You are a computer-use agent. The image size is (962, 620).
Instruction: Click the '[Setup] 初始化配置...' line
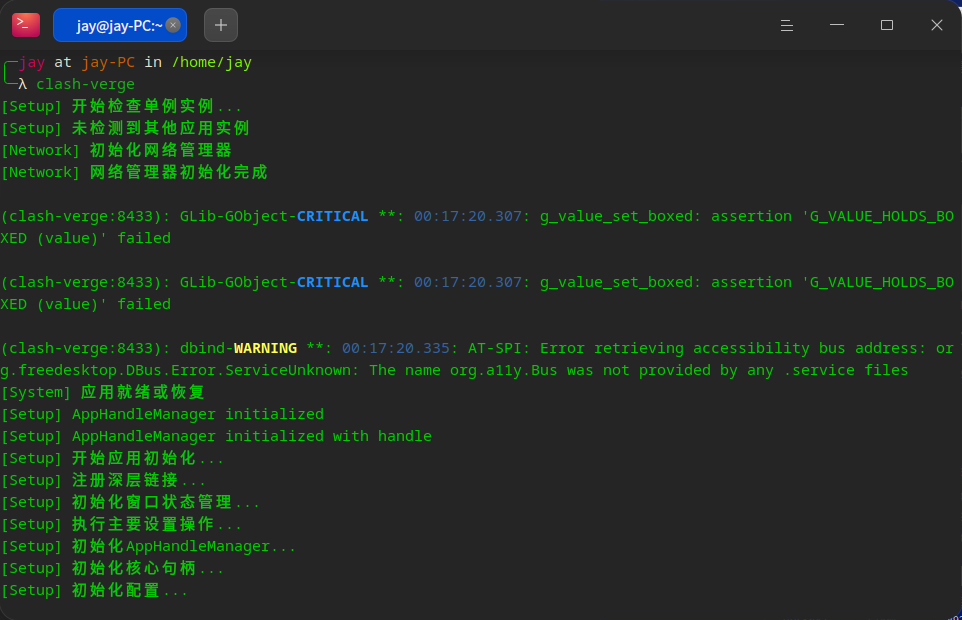[94, 591]
